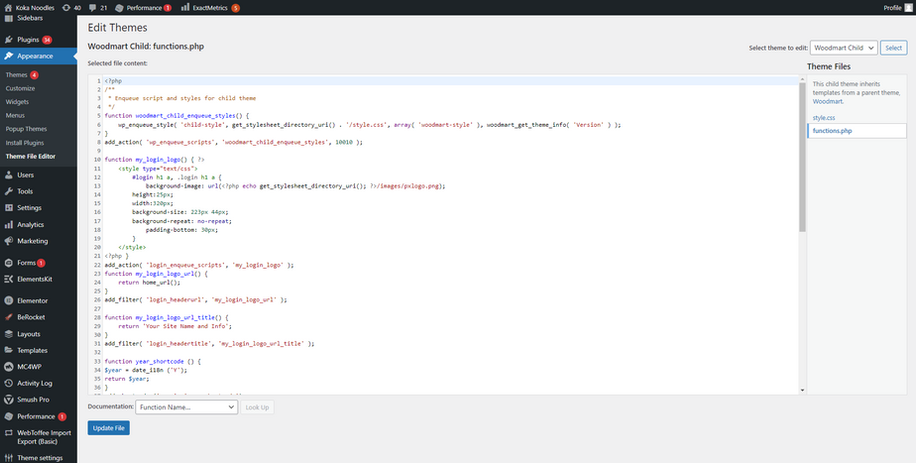Go to Menus submenu item
The height and width of the screenshot is (463, 916).
[x=15, y=115]
